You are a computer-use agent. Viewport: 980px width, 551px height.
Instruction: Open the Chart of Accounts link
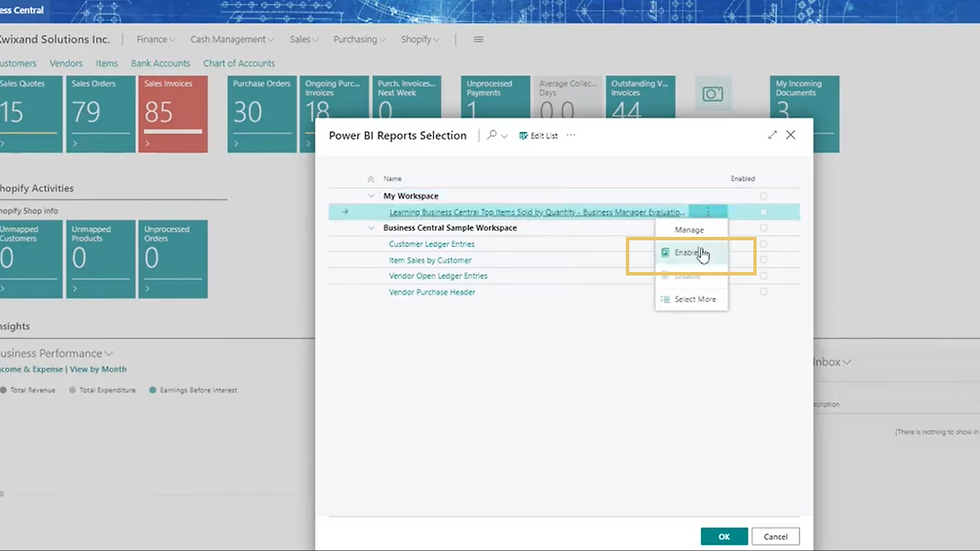click(239, 63)
